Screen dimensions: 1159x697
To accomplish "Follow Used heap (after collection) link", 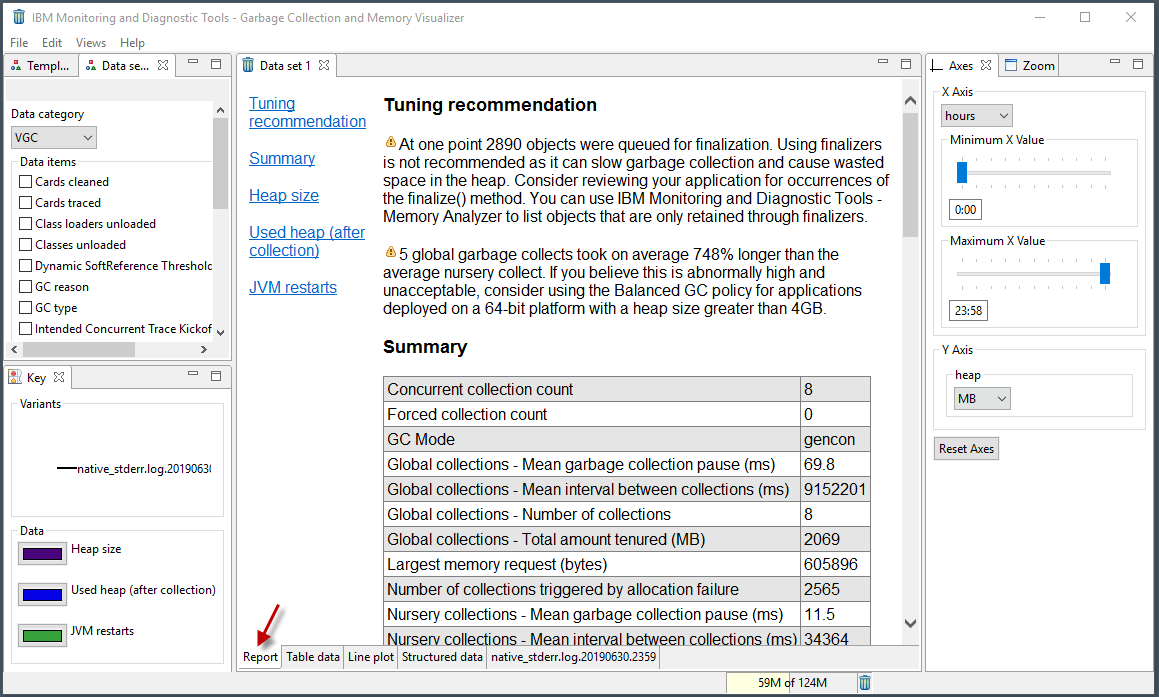I will click(307, 242).
